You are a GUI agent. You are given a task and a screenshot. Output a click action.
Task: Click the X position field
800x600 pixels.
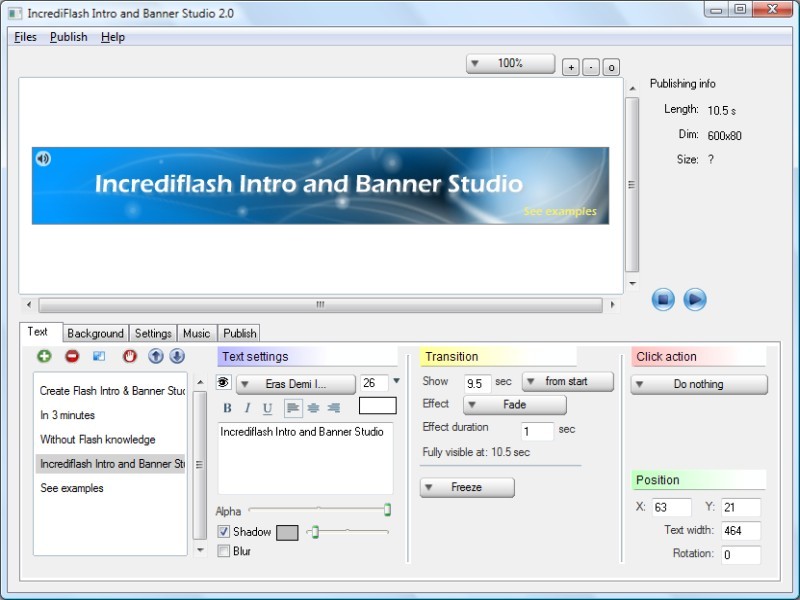672,507
